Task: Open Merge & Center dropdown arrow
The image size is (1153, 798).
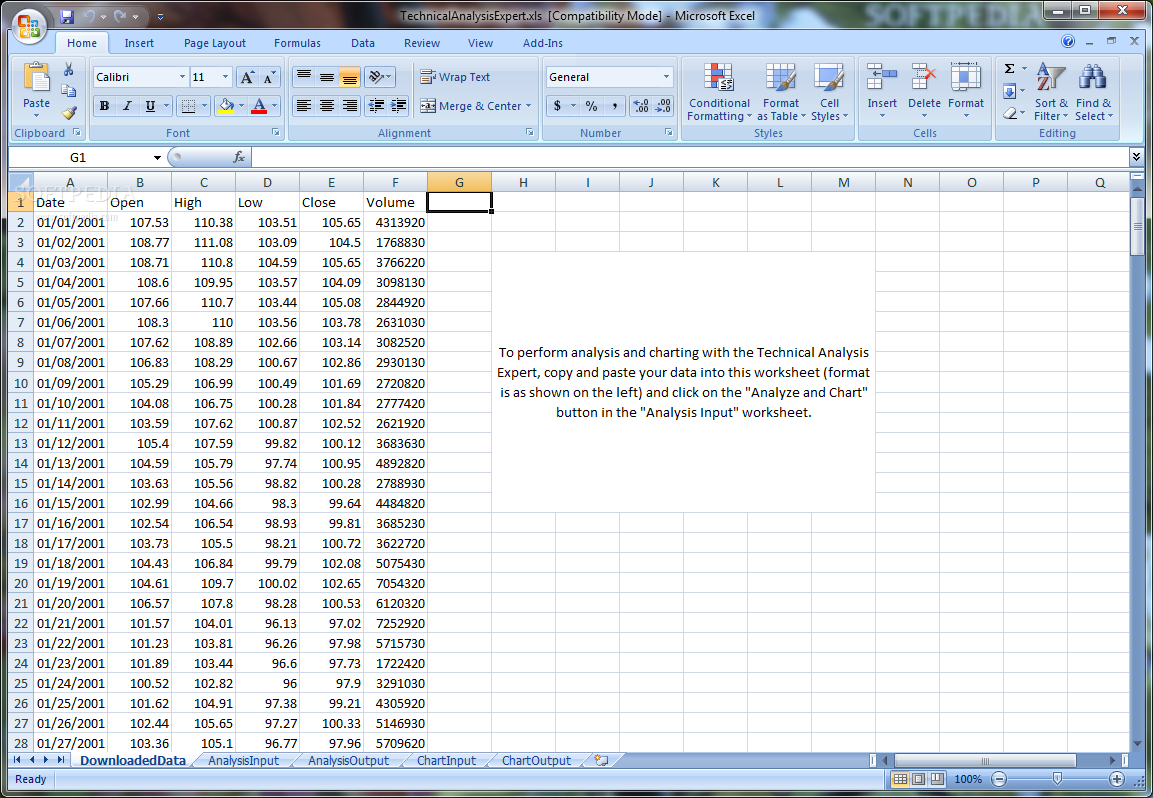Action: (528, 106)
